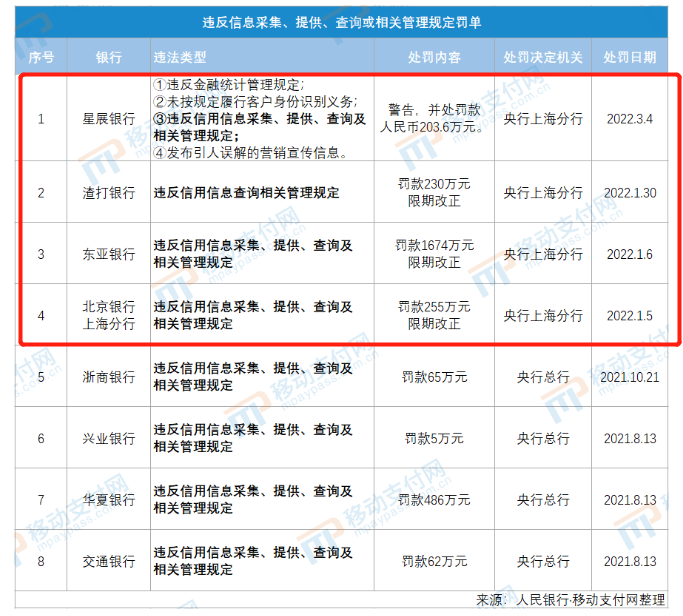Click row number 5
This screenshot has height=616, width=683.
pyautogui.click(x=41, y=377)
